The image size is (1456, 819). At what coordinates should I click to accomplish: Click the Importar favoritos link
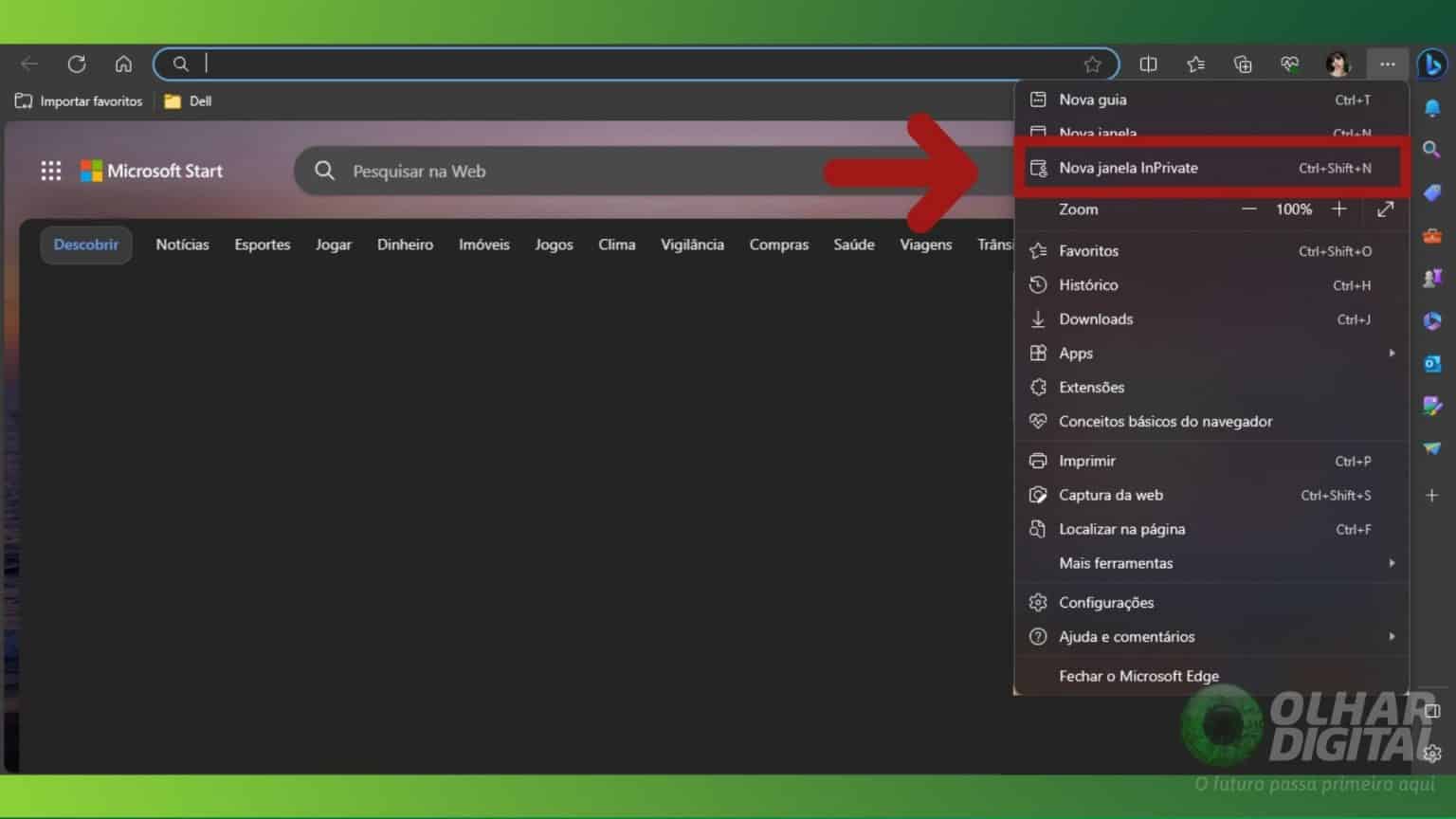79,100
